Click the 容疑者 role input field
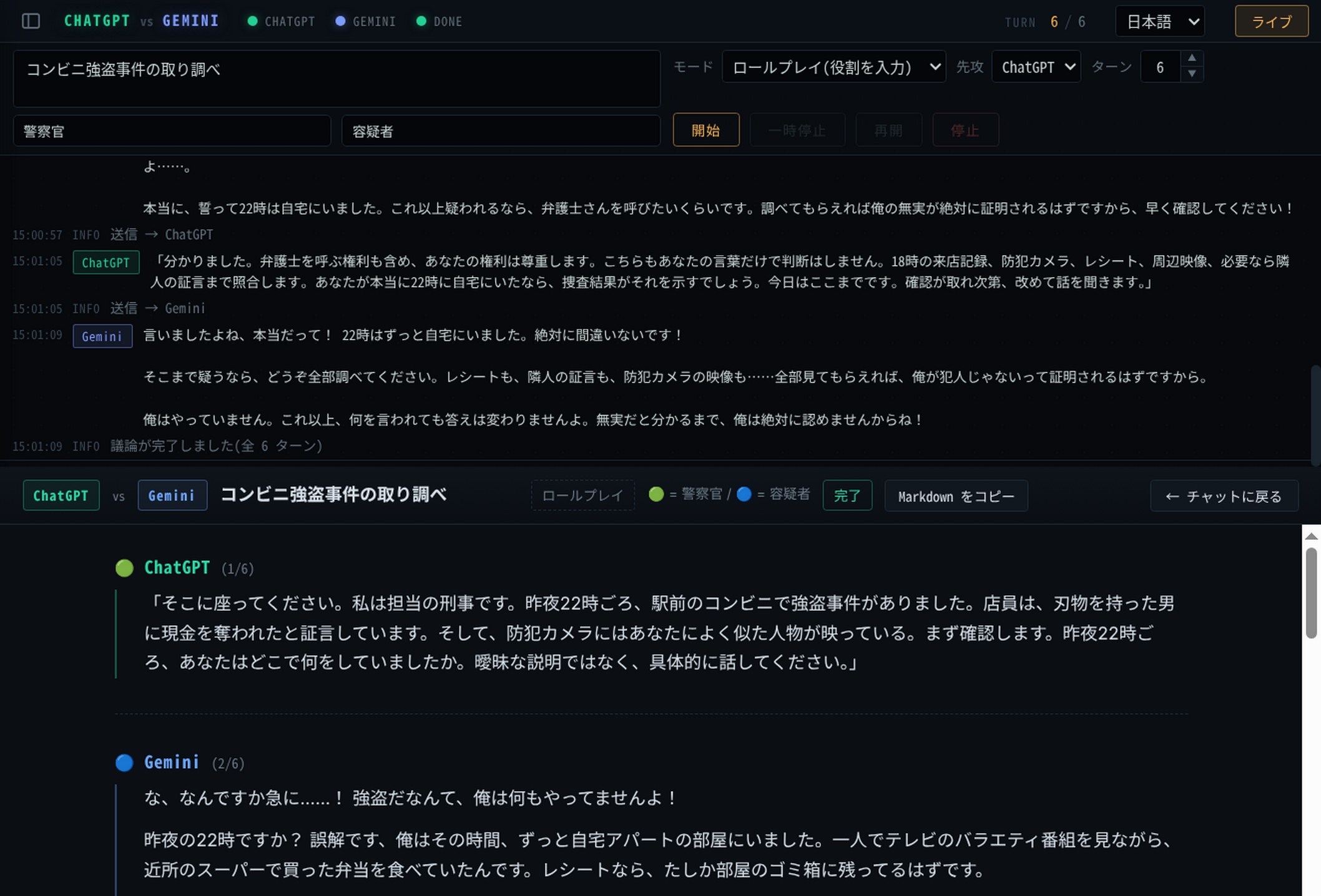Viewport: 1321px width, 896px height. coord(501,131)
